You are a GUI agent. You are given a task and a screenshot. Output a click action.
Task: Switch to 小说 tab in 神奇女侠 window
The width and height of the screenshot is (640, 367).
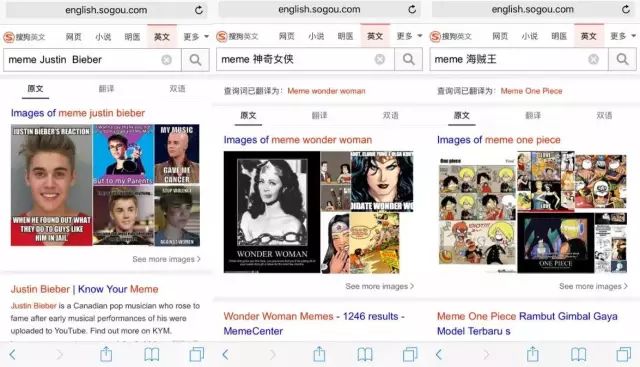316,36
